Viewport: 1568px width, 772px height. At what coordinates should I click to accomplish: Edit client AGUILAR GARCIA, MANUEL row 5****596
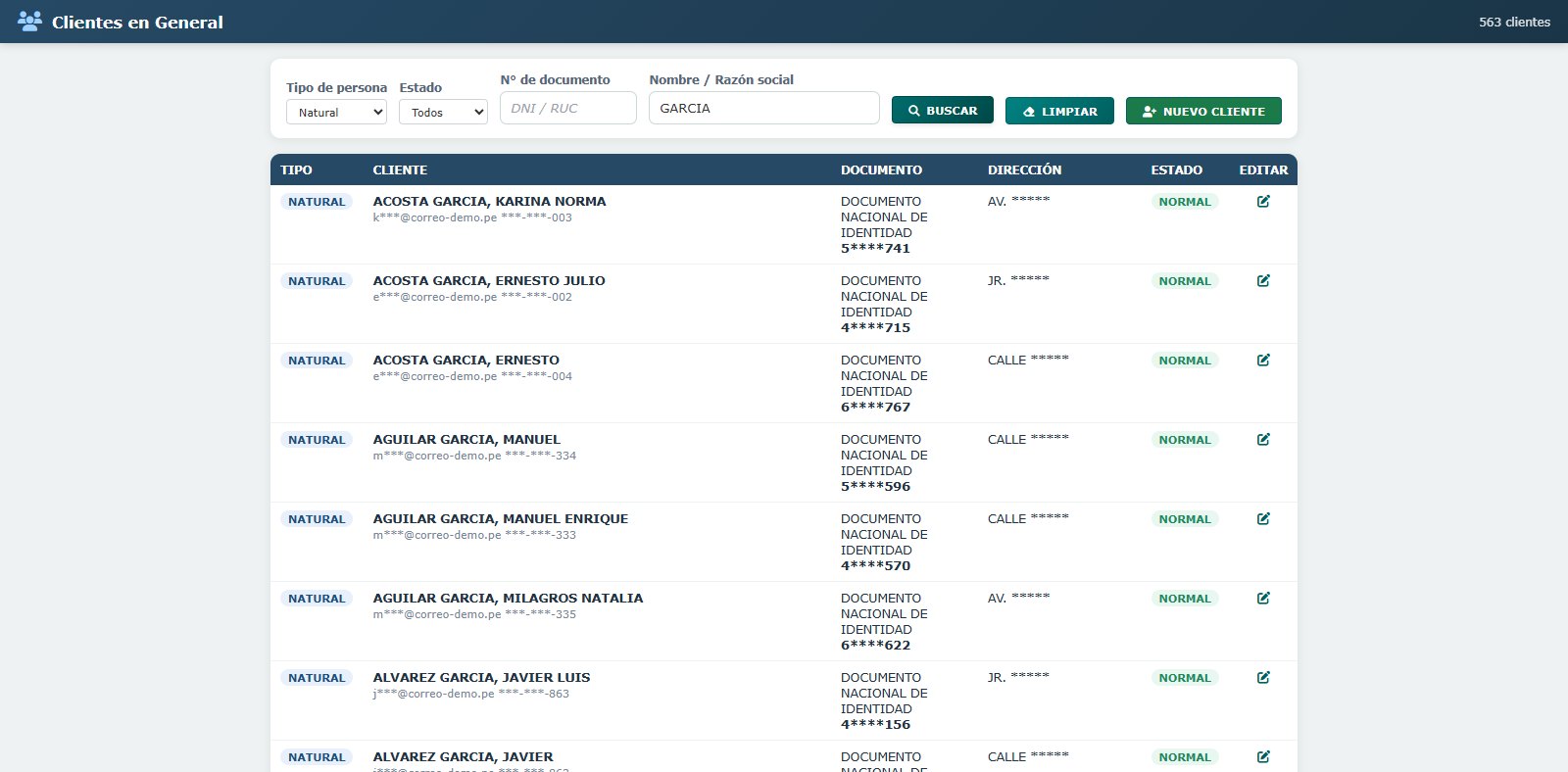point(1263,439)
